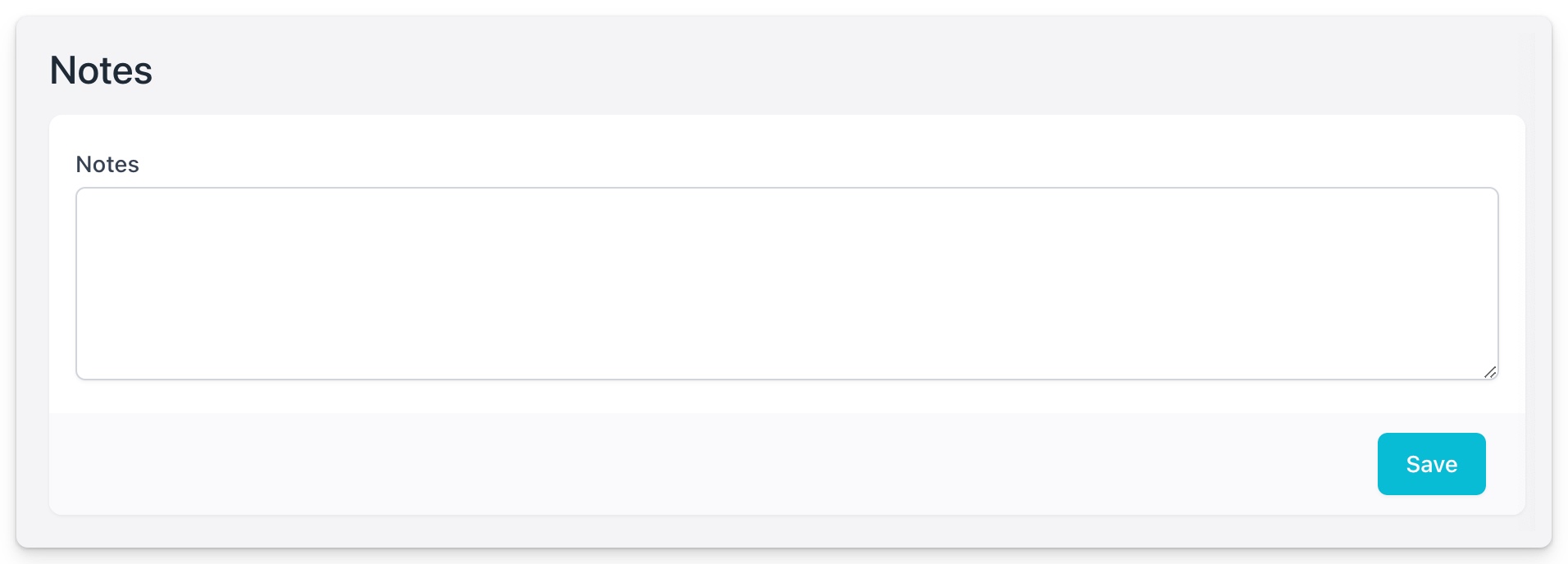Focus the Notes text area
The image size is (1568, 564).
coord(786,283)
